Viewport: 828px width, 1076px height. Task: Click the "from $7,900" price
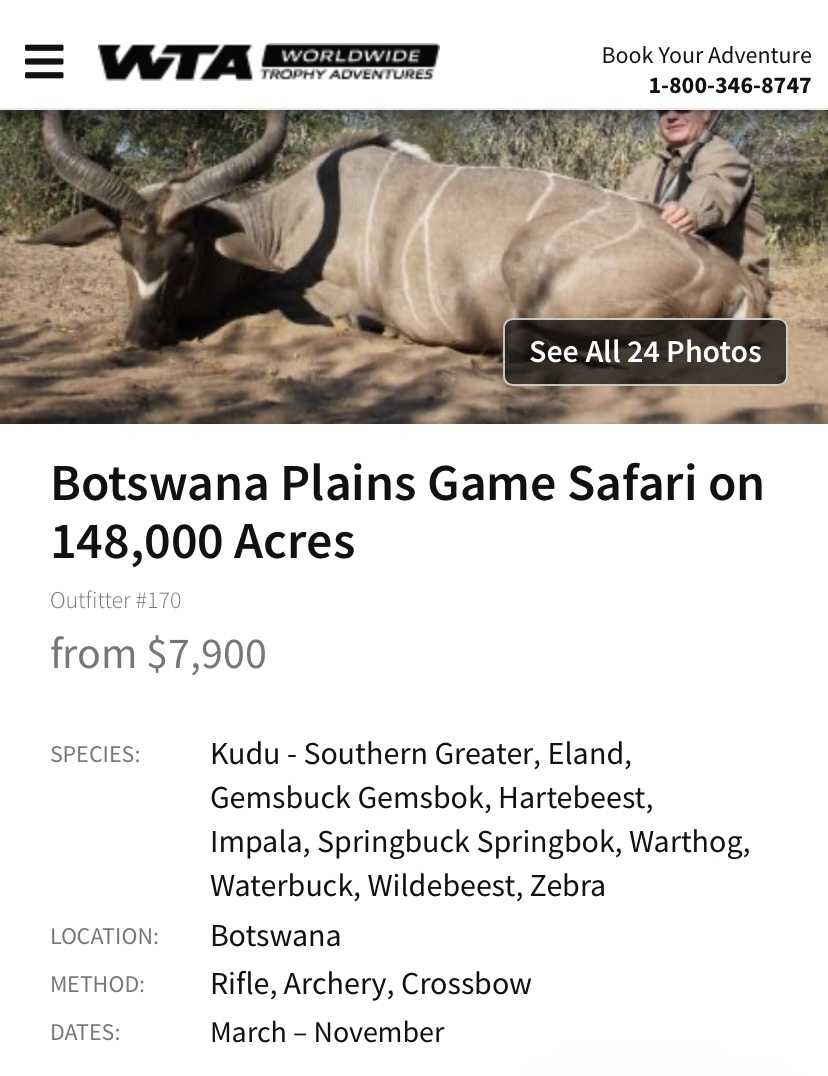[x=158, y=654]
